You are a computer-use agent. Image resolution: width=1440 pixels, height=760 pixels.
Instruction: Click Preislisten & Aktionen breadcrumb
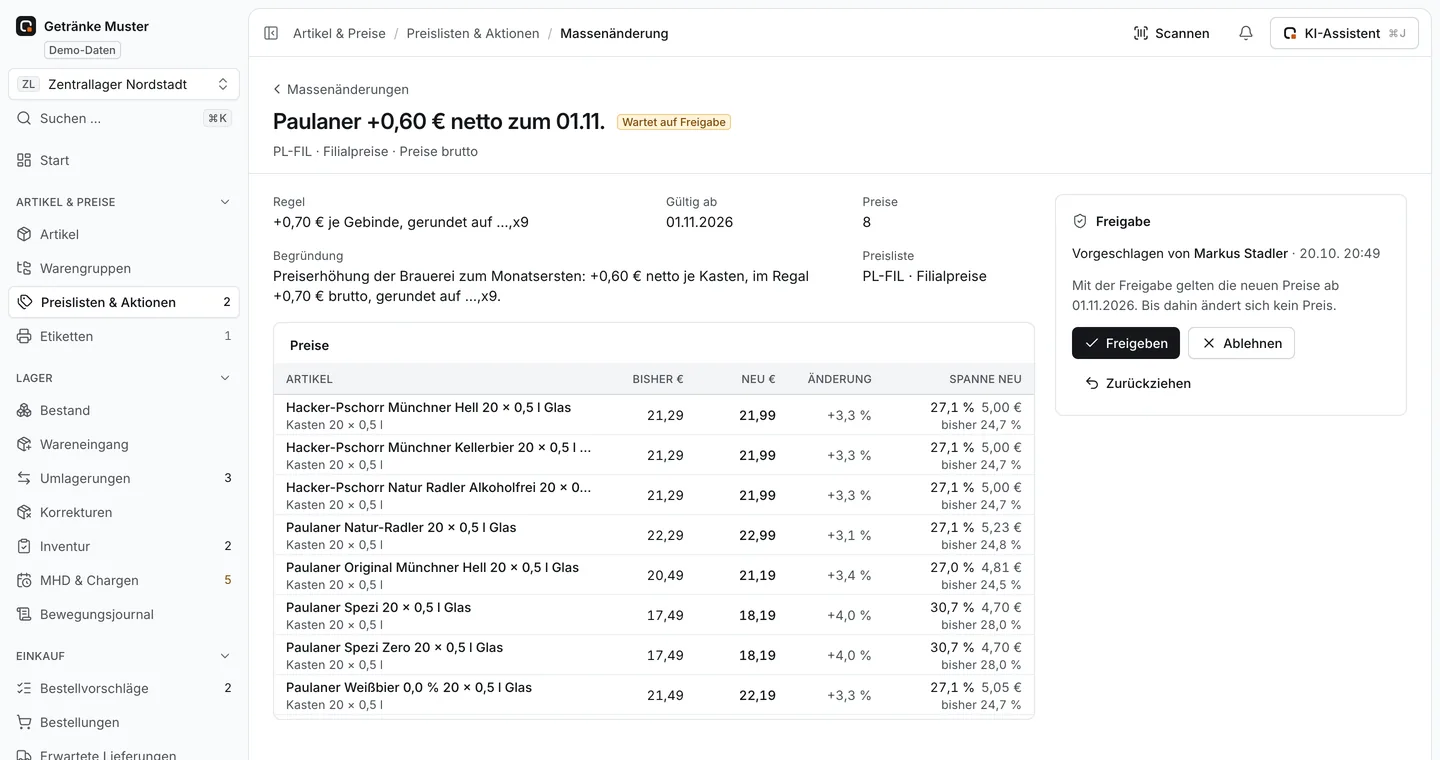pos(473,33)
